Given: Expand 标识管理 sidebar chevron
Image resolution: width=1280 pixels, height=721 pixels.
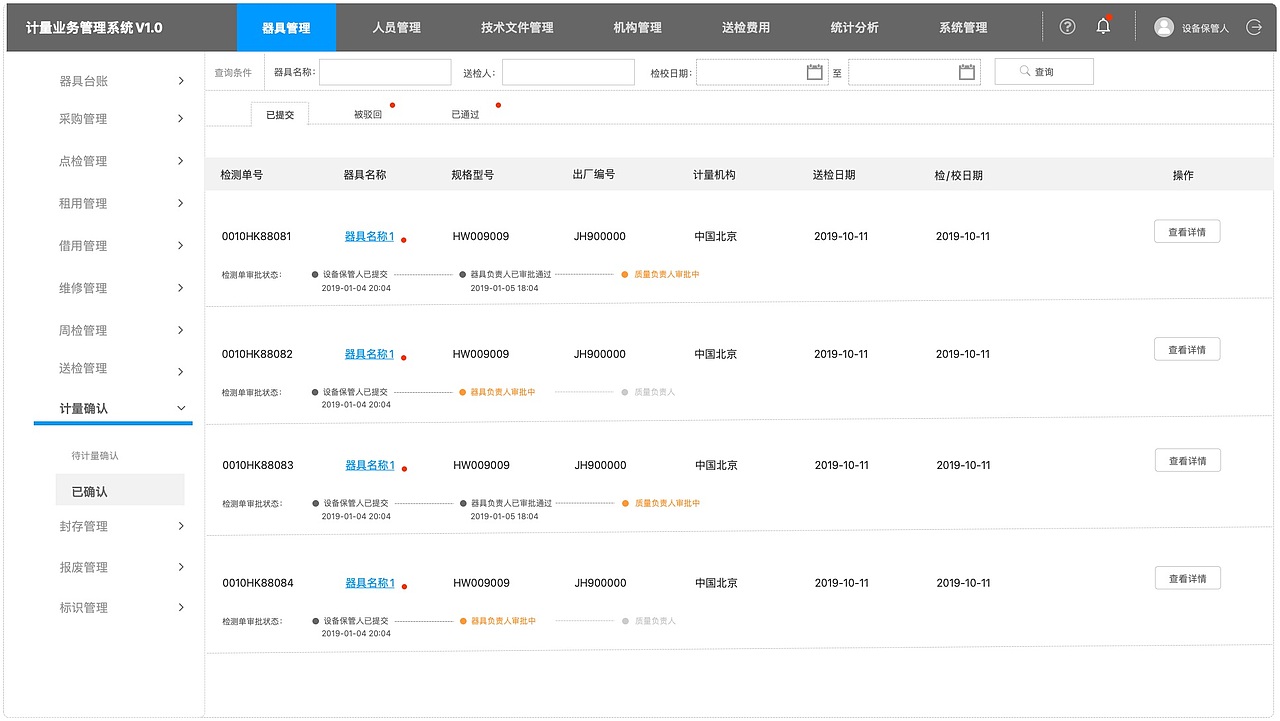Looking at the screenshot, I should 181,607.
